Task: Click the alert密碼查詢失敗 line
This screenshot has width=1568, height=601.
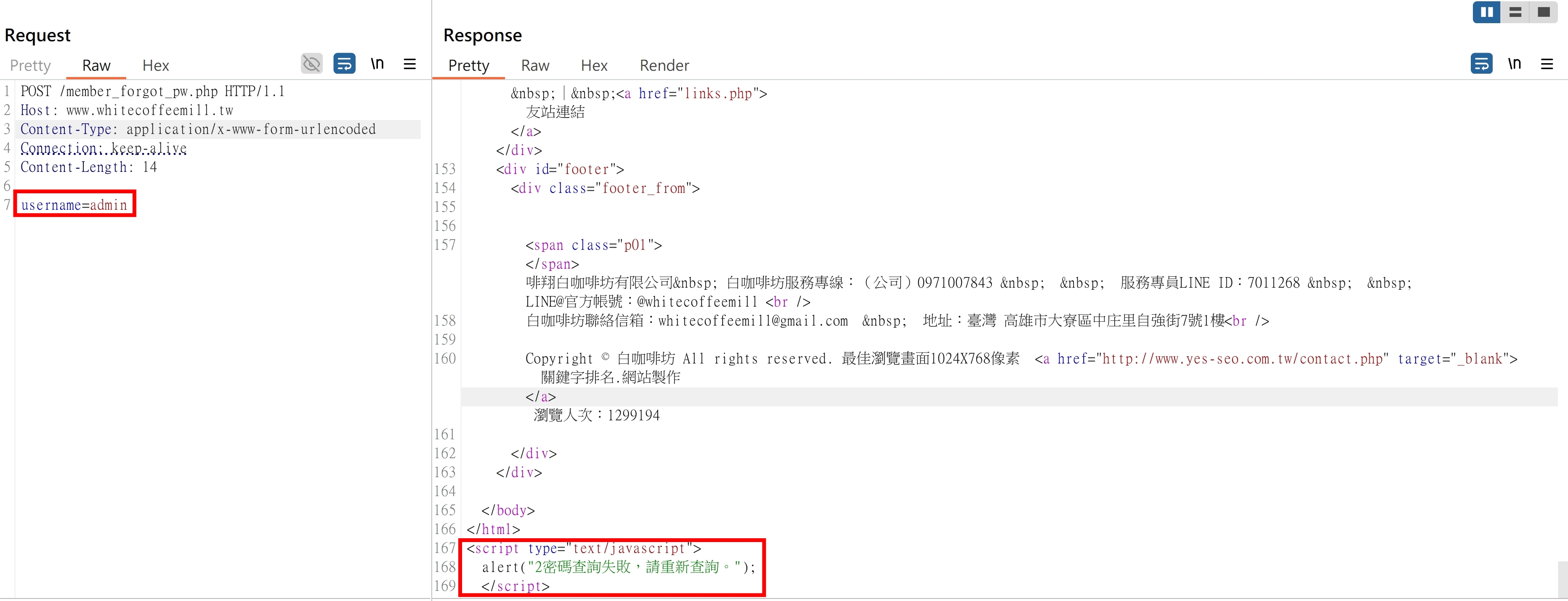Action: click(619, 567)
